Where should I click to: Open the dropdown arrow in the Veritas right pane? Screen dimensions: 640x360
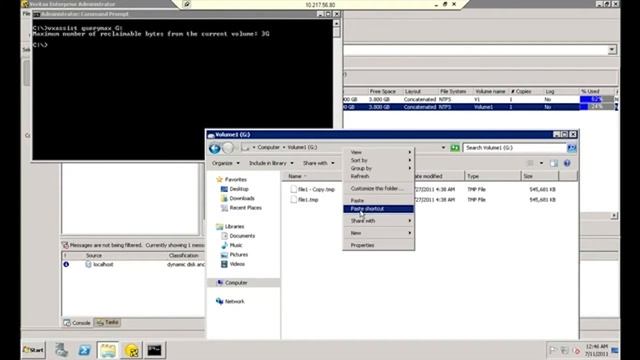[x=612, y=50]
